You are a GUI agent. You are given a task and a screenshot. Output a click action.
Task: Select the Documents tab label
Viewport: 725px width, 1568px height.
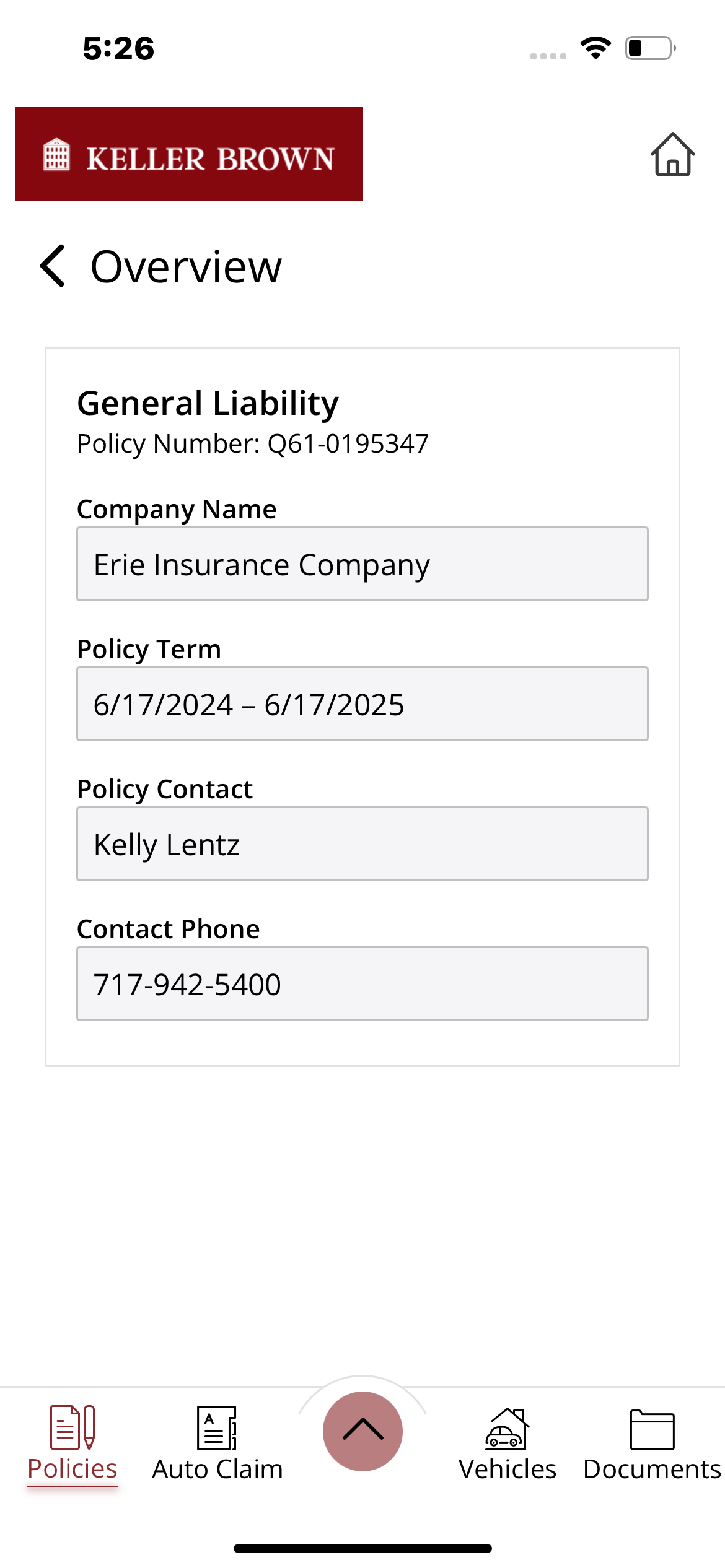coord(652,1469)
